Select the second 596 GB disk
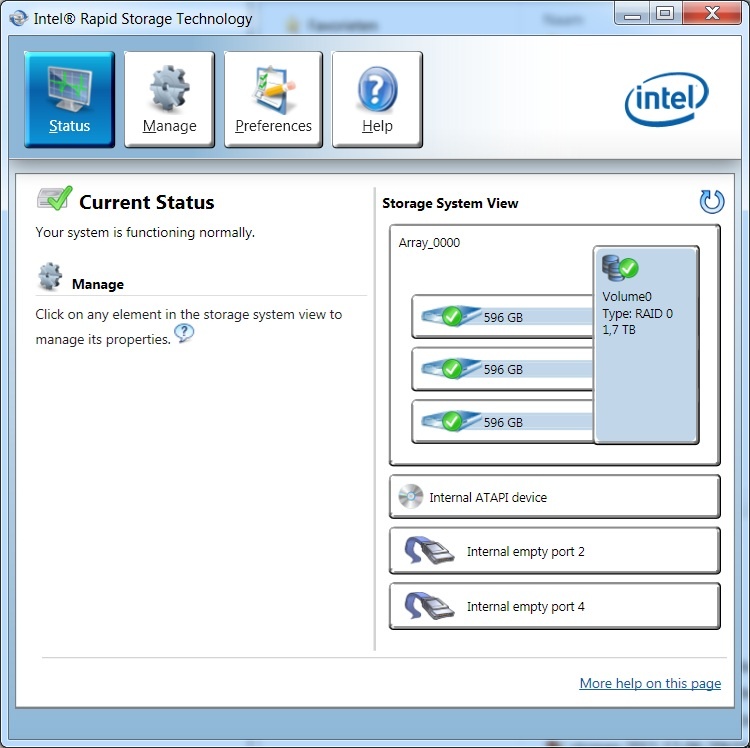 (x=502, y=369)
